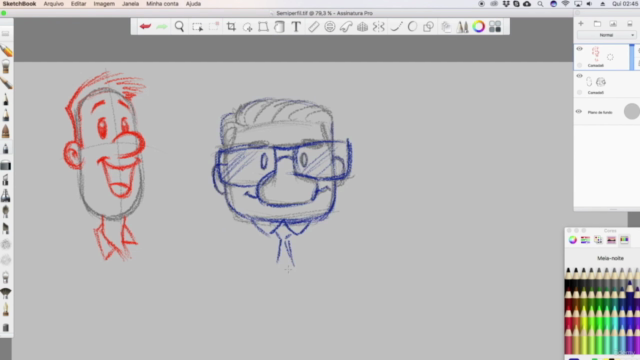Open the Draw Style shapes tool
640x360 pixels.
click(x=429, y=27)
